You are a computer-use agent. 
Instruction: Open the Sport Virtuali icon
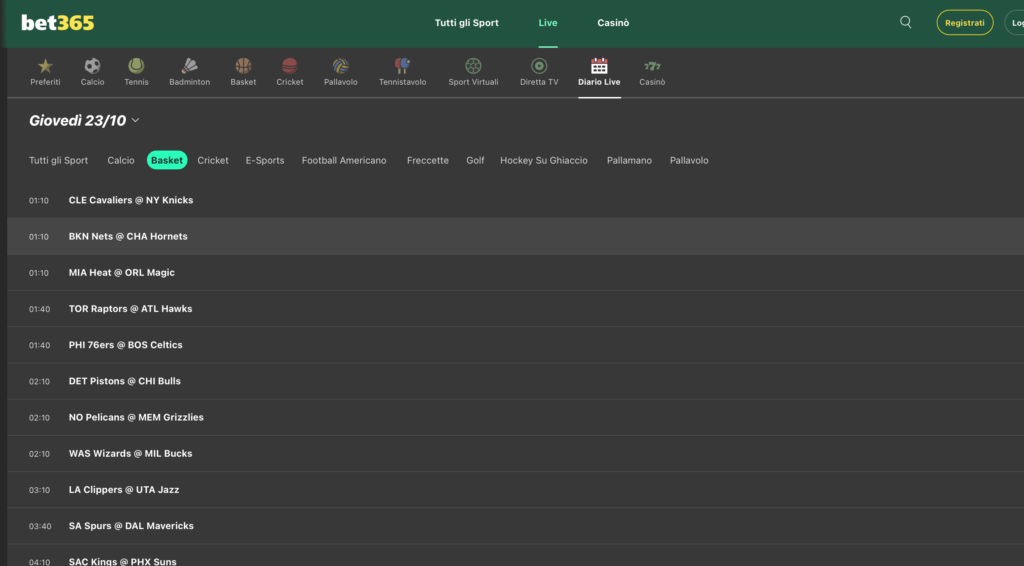coord(473,66)
